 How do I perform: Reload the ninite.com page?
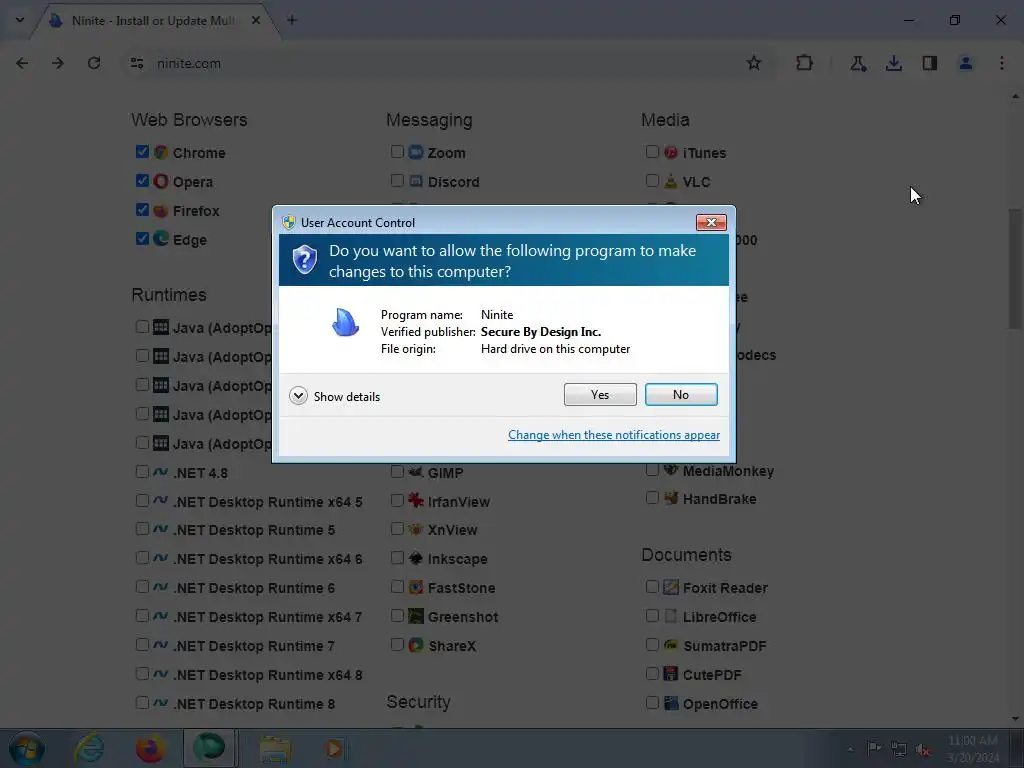94,63
